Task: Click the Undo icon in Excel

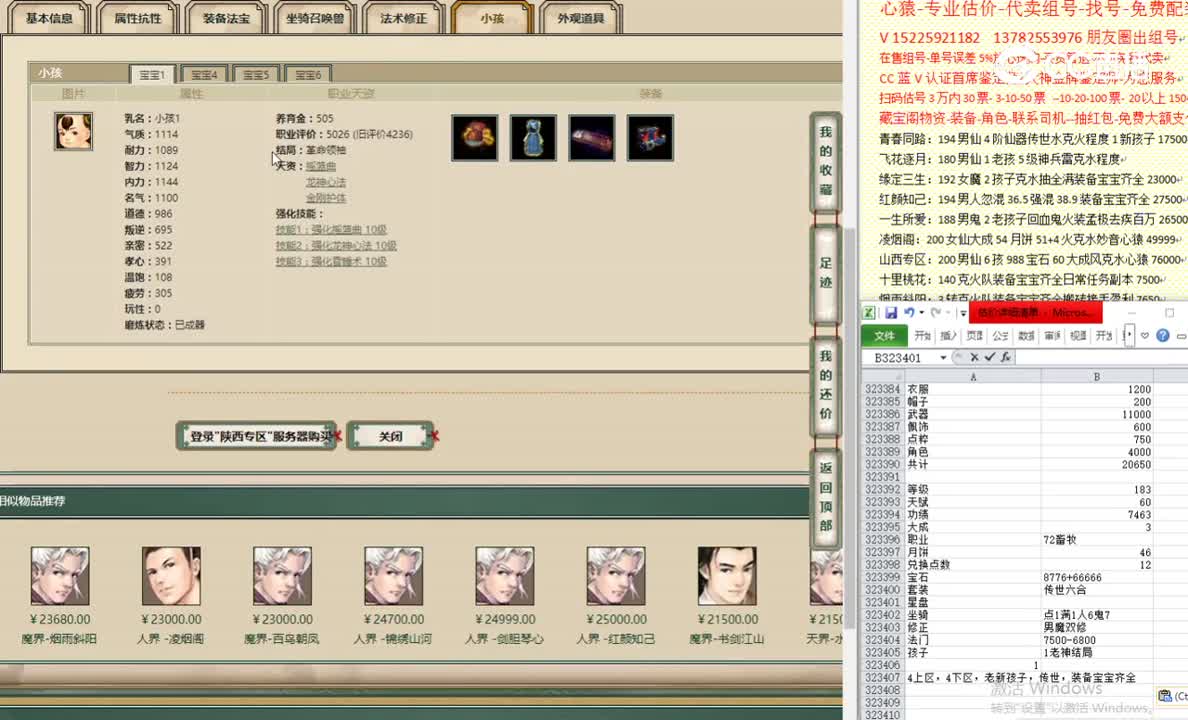Action: 908,312
